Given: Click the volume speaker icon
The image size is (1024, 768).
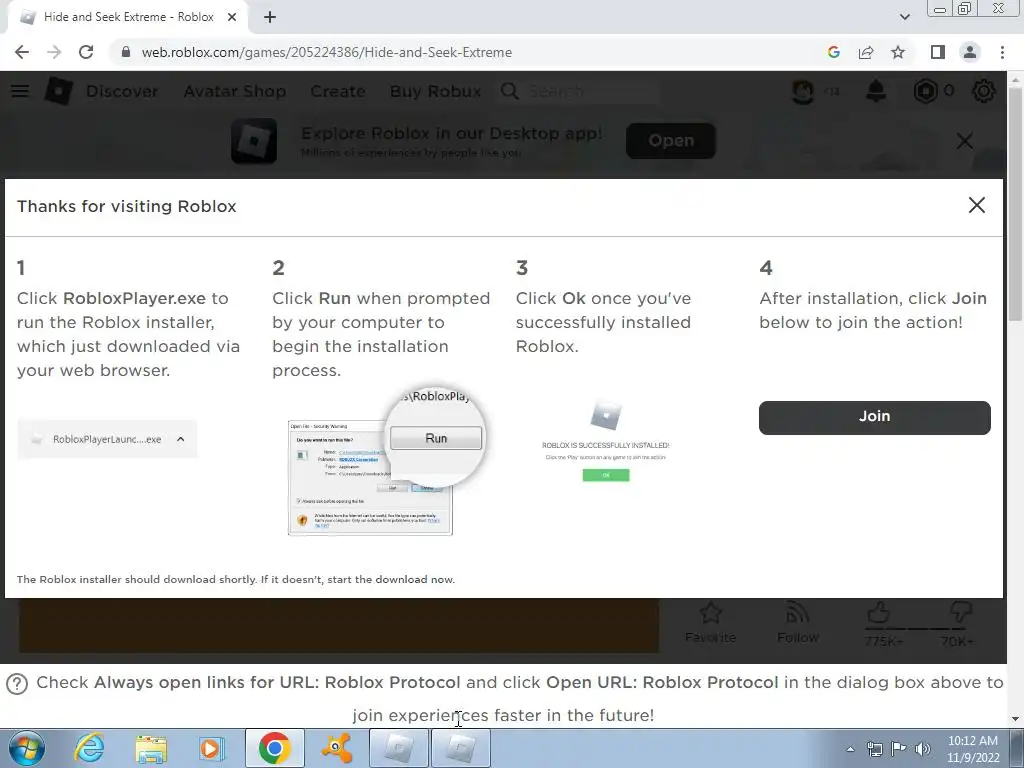Looking at the screenshot, I should tap(923, 749).
